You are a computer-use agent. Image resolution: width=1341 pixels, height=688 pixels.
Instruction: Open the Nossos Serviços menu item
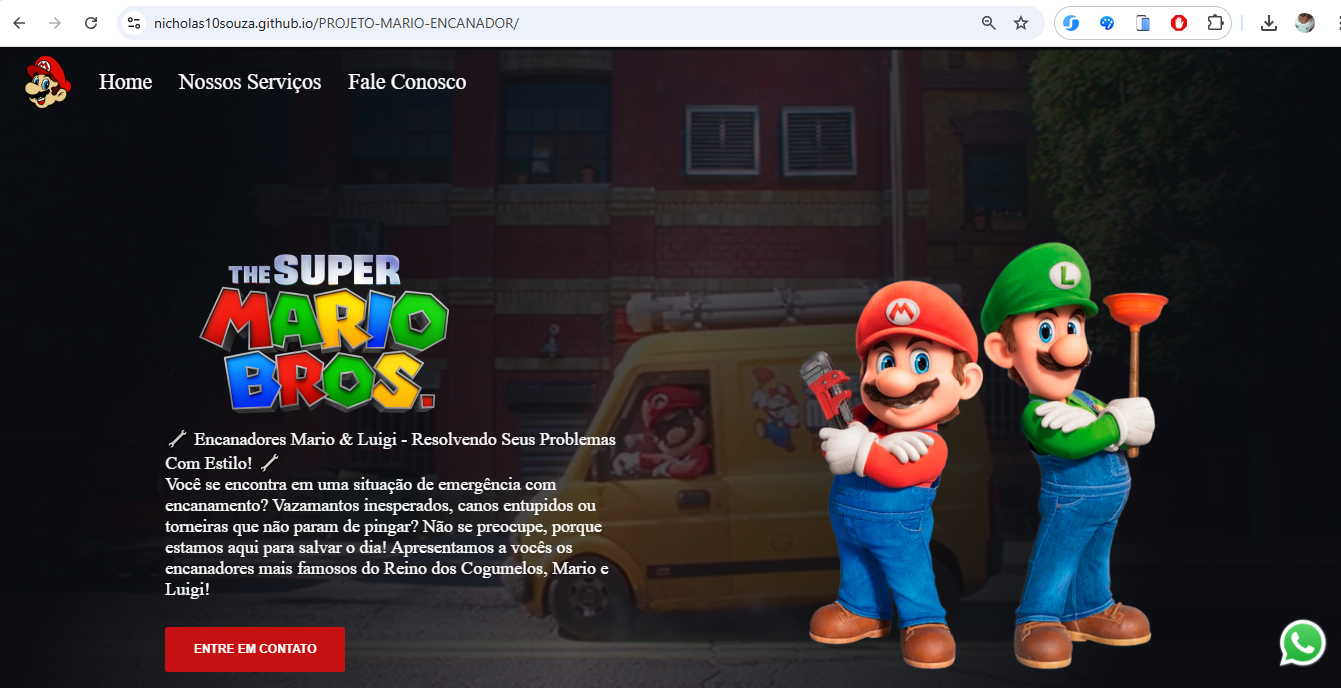click(x=250, y=82)
